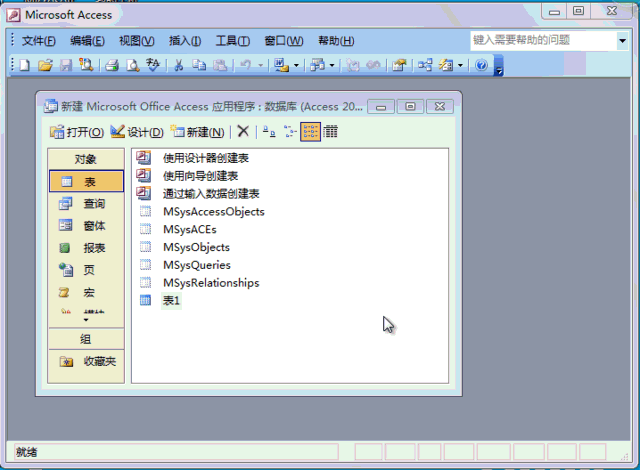The width and height of the screenshot is (640, 470).
Task: Open a file with the folder icon
Action: point(45,65)
